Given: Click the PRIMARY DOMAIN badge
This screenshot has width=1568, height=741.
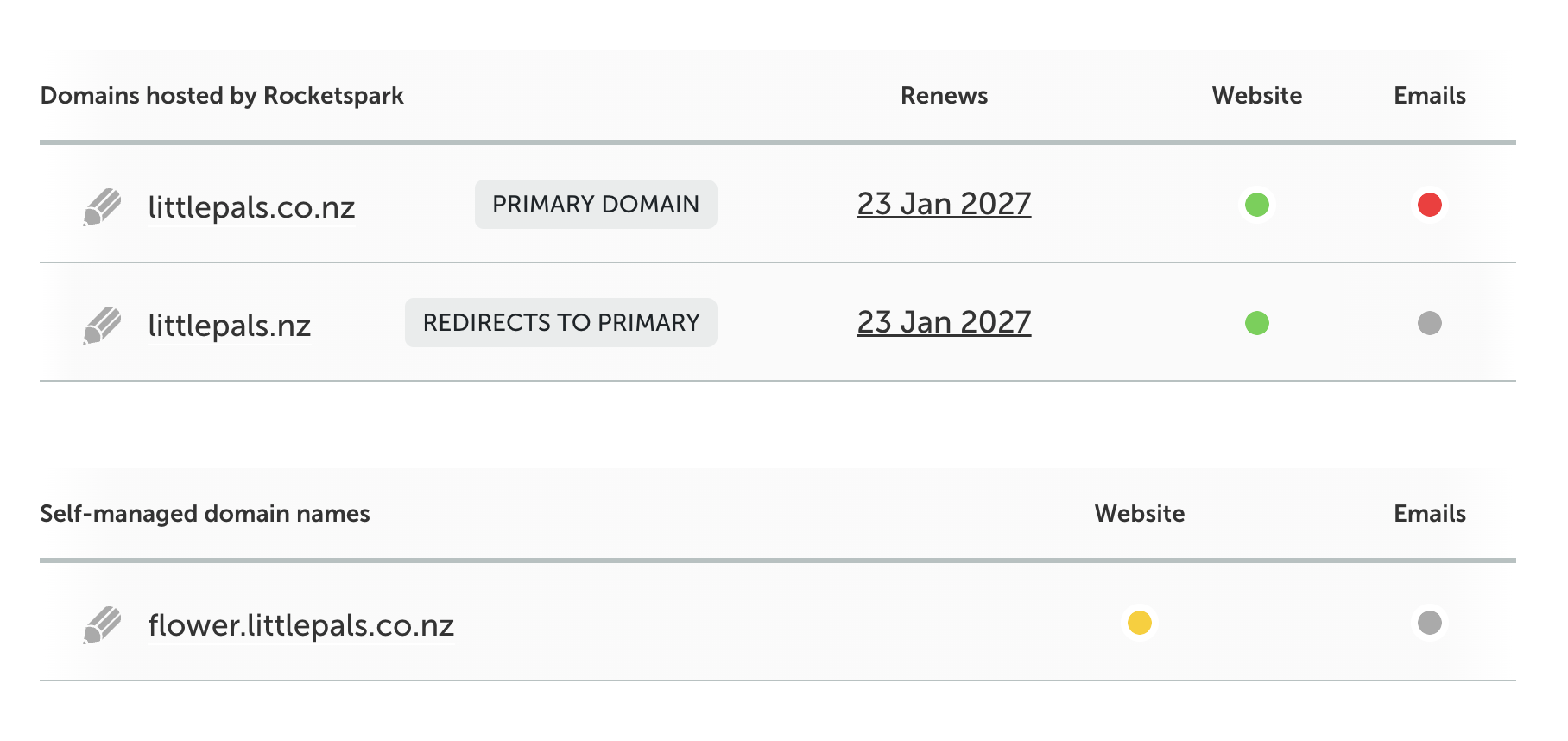Looking at the screenshot, I should click(x=596, y=205).
